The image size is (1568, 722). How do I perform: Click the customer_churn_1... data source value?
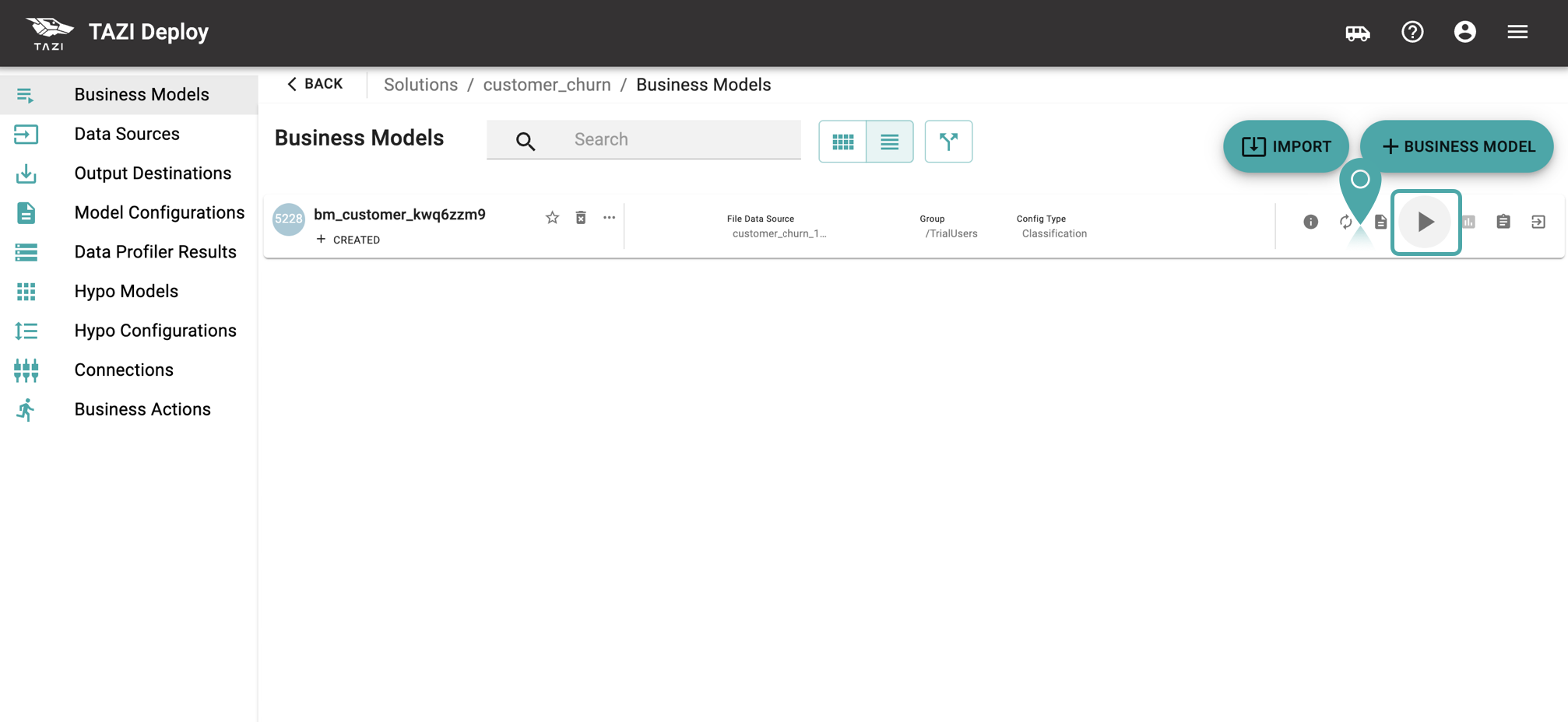[x=779, y=233]
